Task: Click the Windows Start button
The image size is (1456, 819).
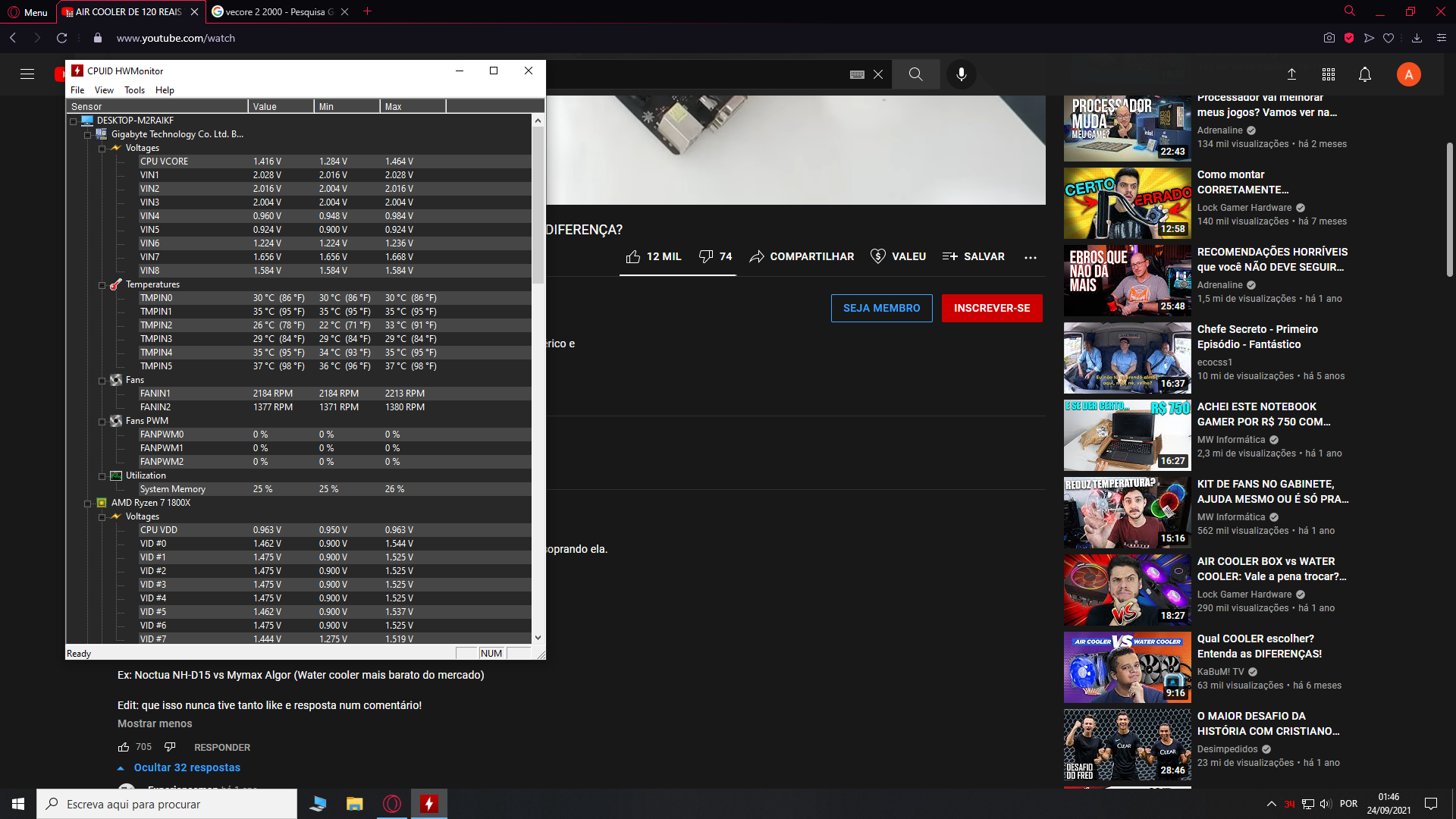Action: coord(18,804)
